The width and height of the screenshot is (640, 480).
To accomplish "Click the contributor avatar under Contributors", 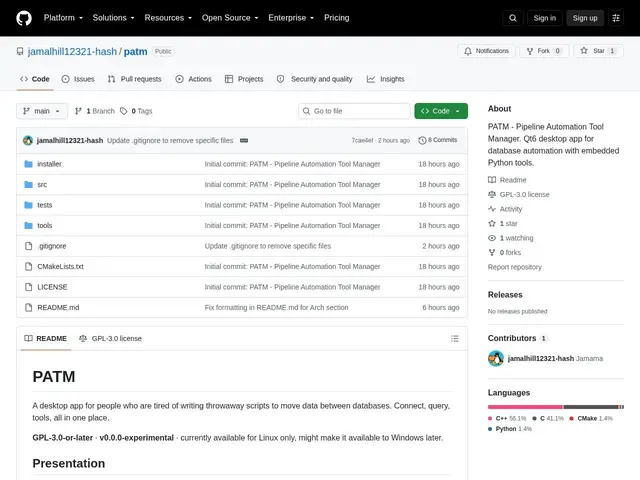I will coord(496,358).
